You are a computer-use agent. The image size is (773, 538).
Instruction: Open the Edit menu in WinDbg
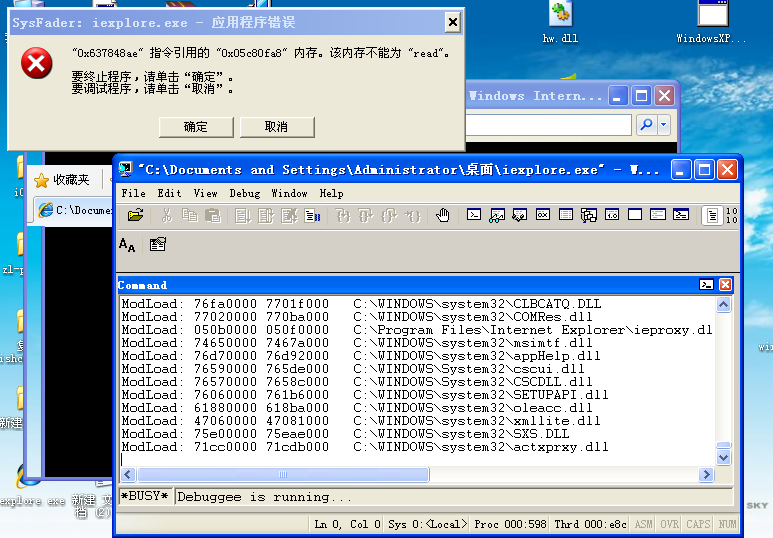pyautogui.click(x=169, y=193)
